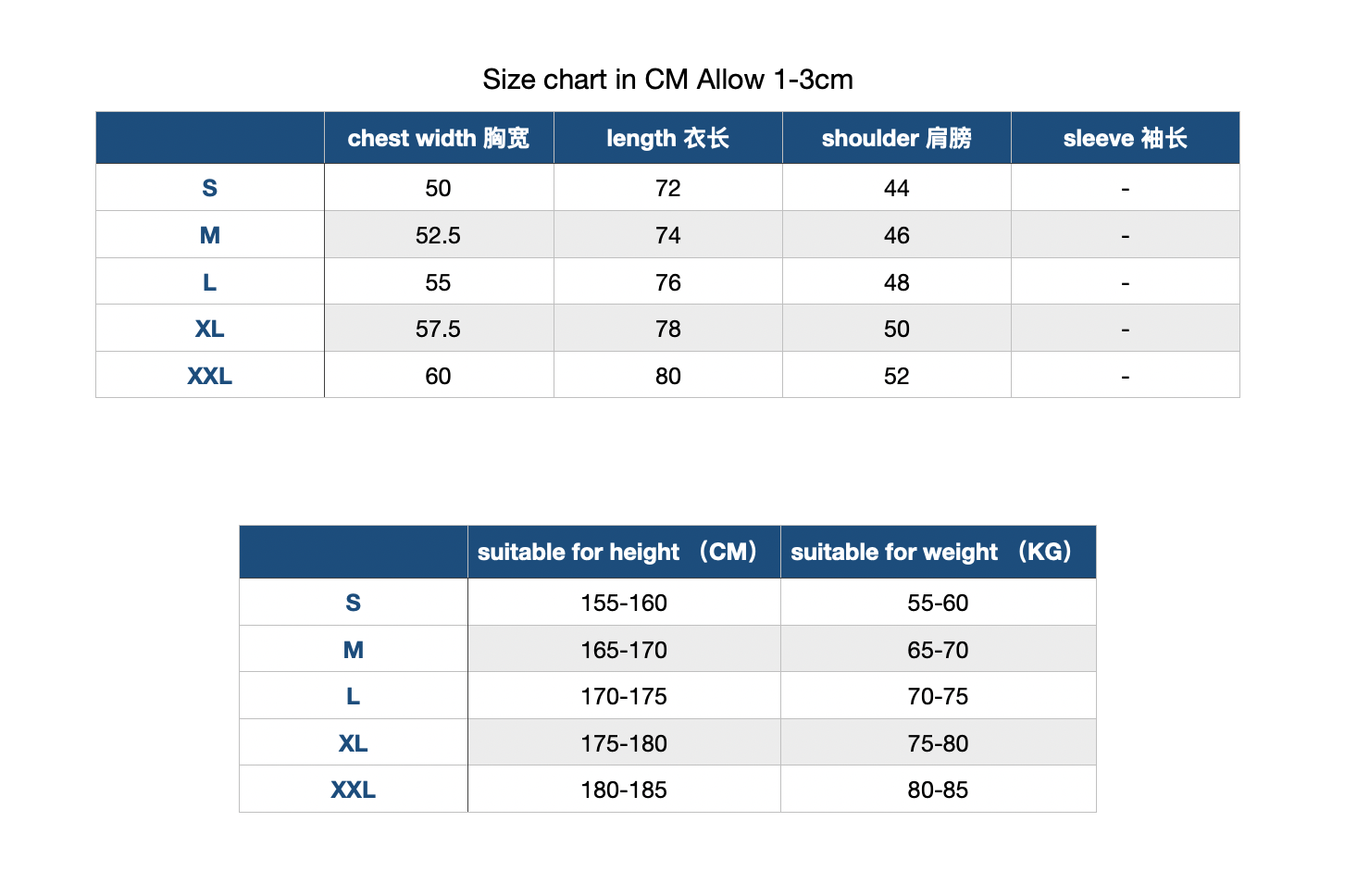Click the height range 155-160

coord(624,603)
